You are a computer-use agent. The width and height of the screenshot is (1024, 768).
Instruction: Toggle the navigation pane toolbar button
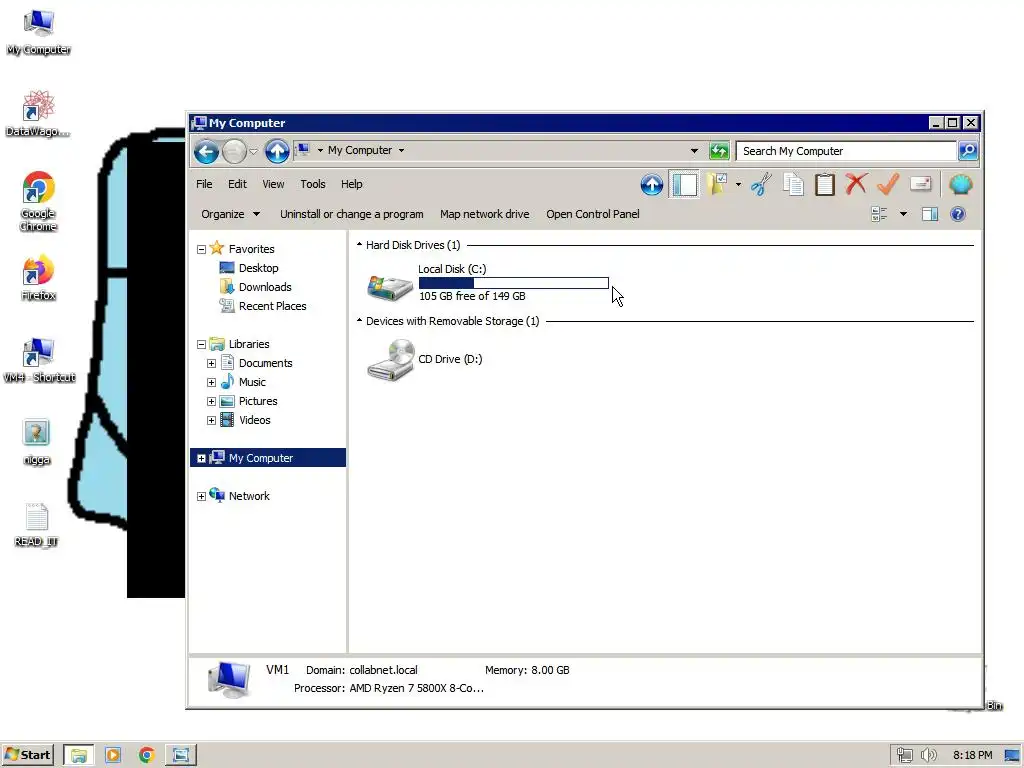point(684,185)
